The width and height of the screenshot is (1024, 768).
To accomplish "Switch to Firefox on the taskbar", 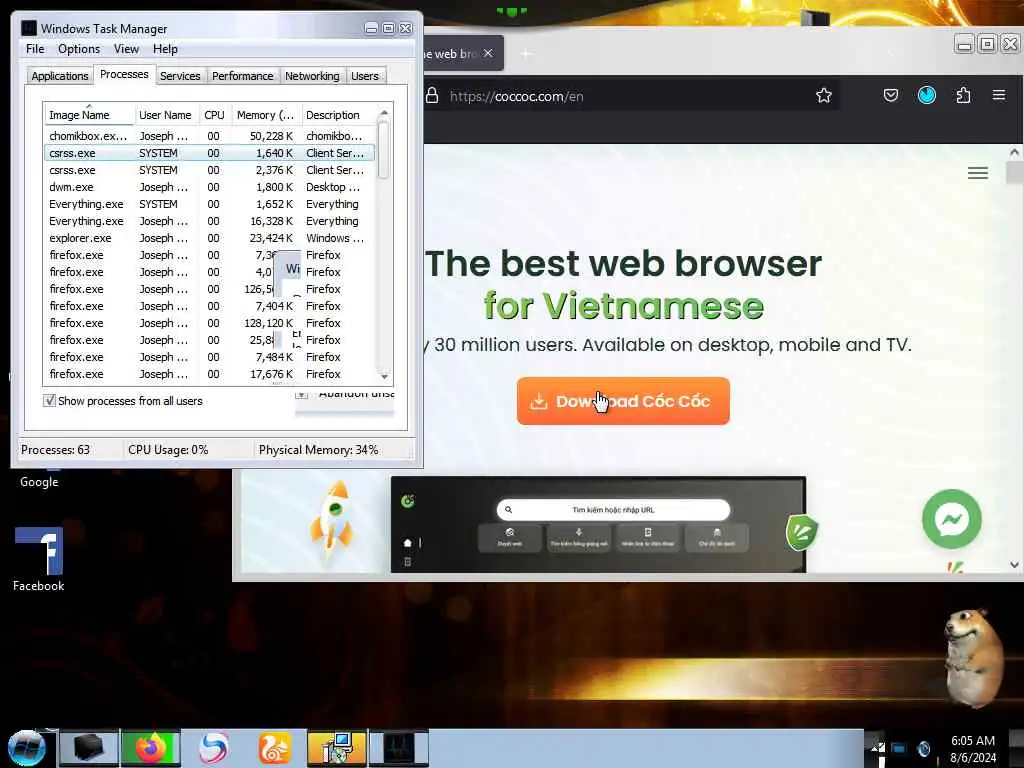I will tap(151, 748).
